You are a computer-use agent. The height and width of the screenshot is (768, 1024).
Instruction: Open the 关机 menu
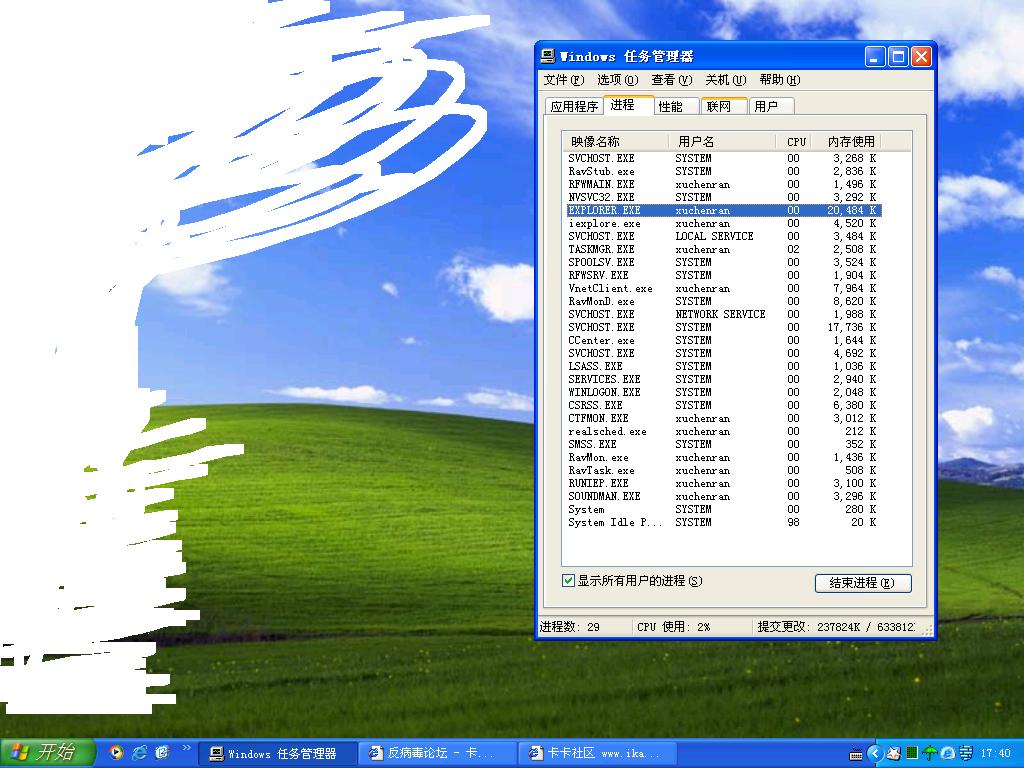pos(725,80)
